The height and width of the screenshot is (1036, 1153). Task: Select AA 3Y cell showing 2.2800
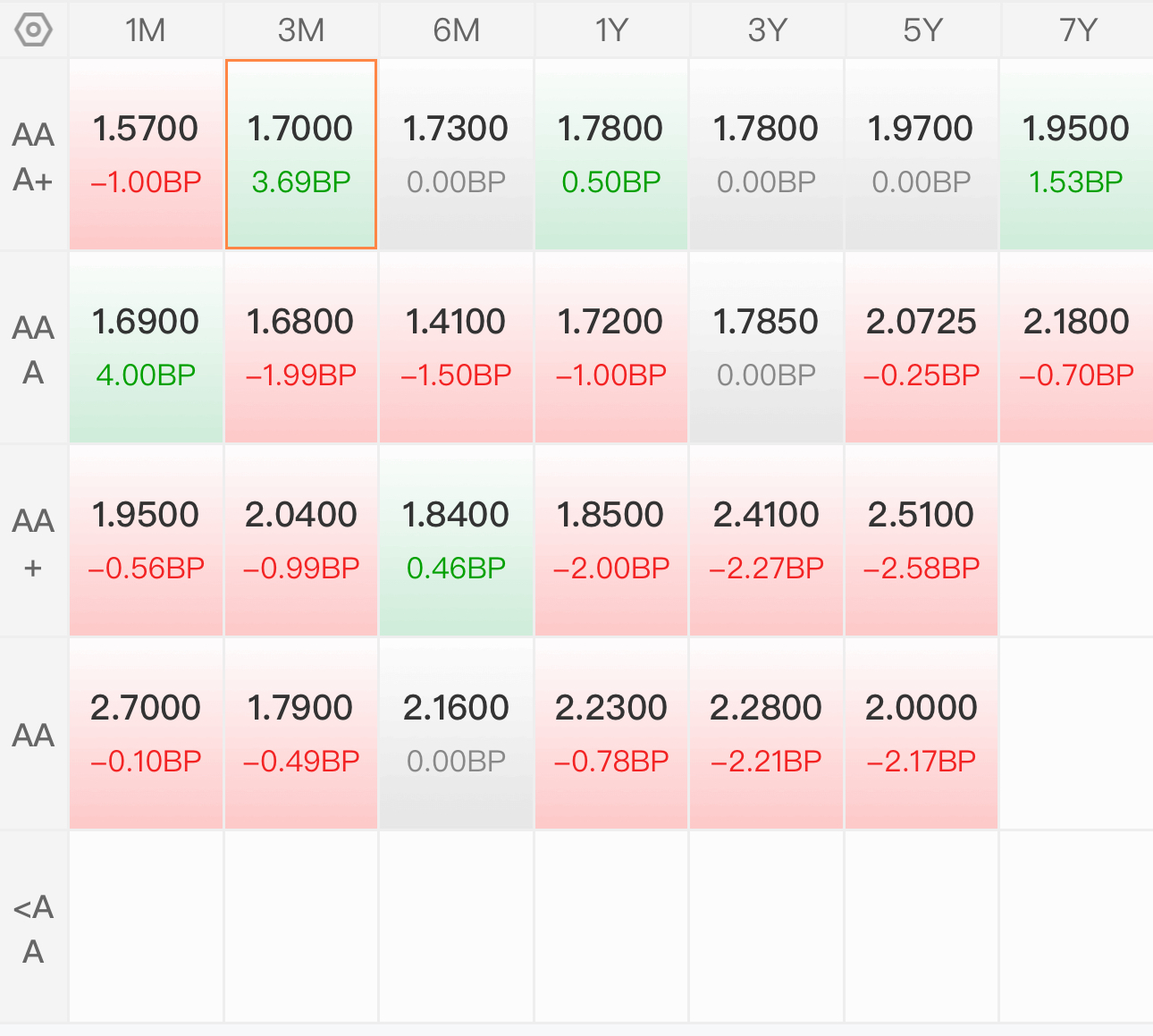766,734
